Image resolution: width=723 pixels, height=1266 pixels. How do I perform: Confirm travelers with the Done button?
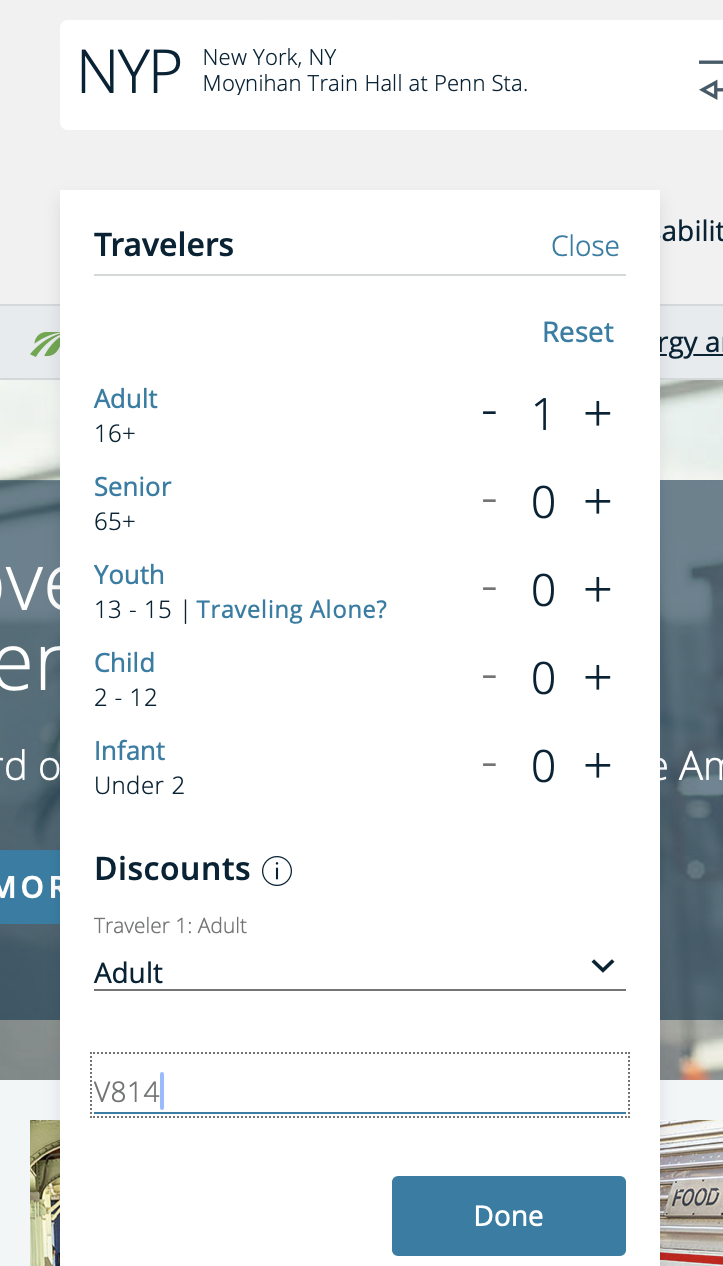(508, 1215)
